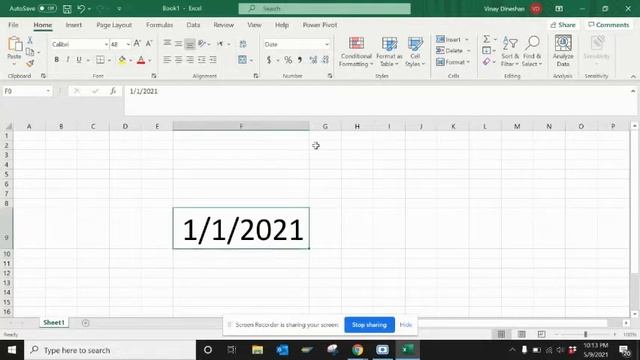Toggle Align Left
This screenshot has width=640, height=360.
click(167, 60)
